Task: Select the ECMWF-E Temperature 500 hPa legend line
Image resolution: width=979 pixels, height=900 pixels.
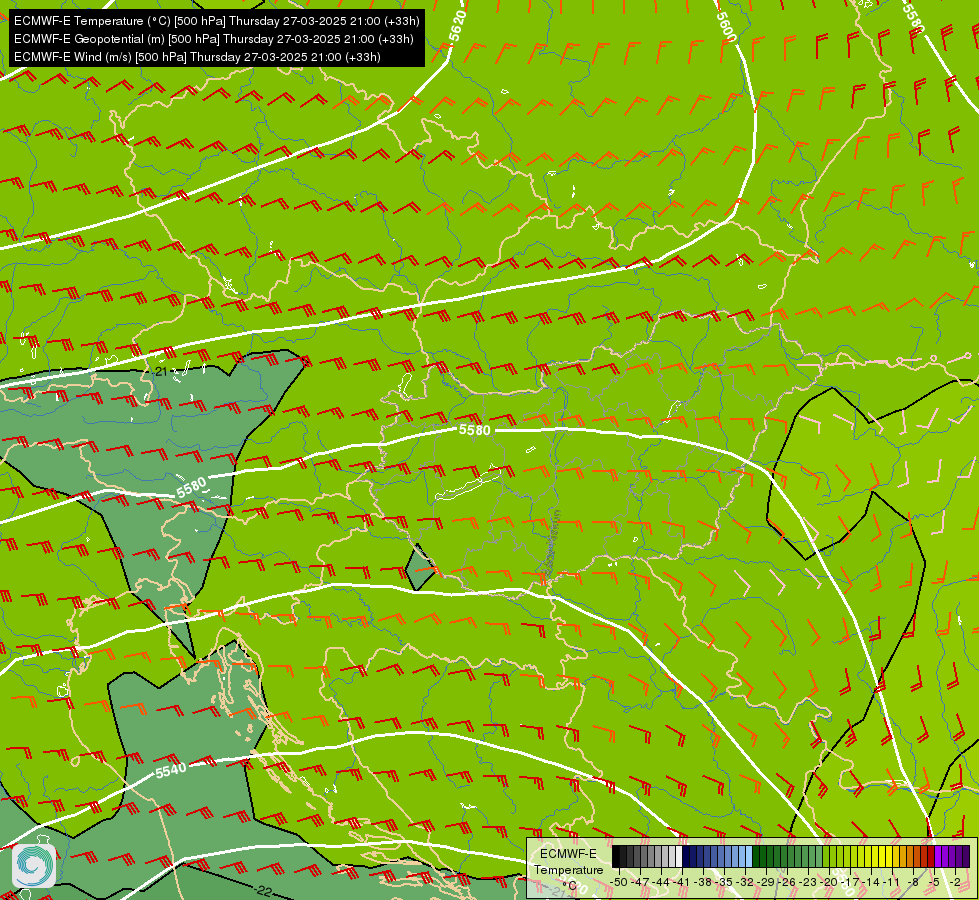Action: (216, 21)
